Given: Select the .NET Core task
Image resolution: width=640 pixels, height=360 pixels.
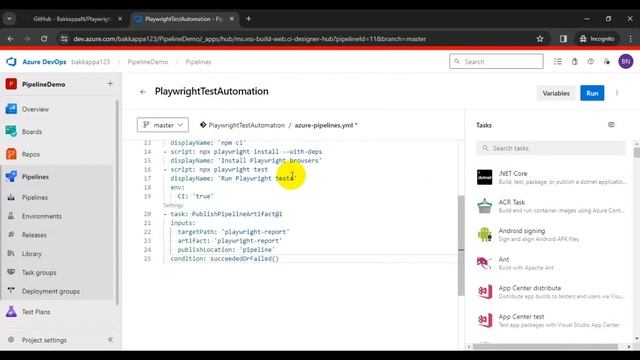Looking at the screenshot, I should click(x=551, y=177).
